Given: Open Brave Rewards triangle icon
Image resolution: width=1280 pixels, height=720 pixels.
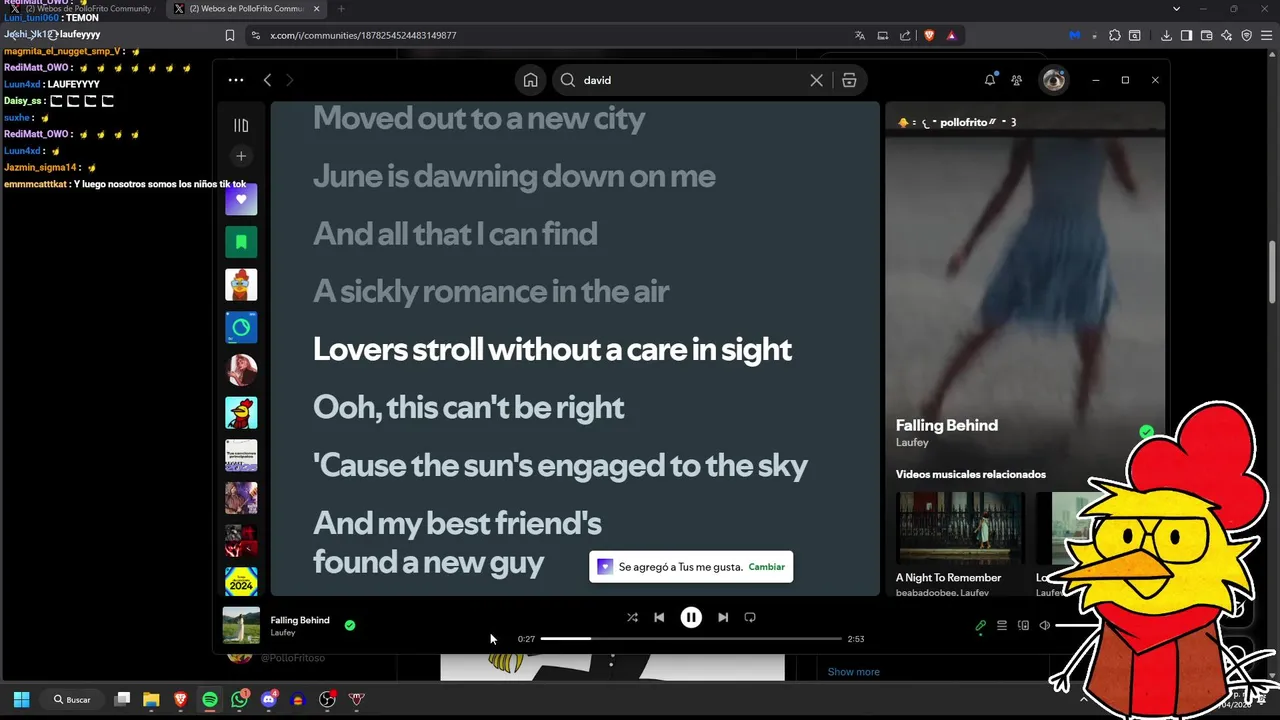Looking at the screenshot, I should pos(951,35).
